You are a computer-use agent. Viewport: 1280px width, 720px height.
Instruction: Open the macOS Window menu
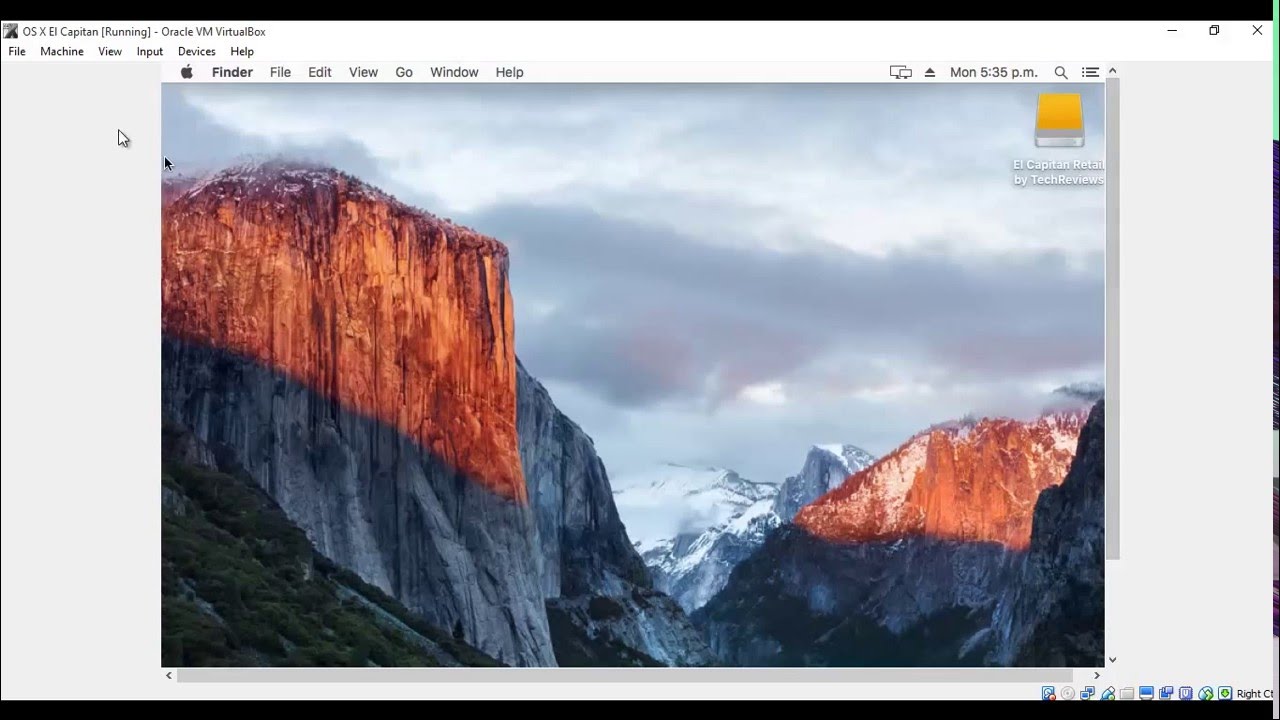[454, 72]
